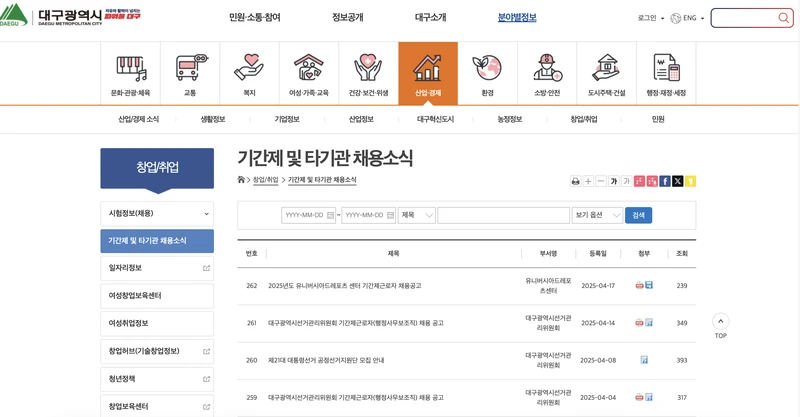The width and height of the screenshot is (800, 417).
Task: Focus the start date YYYY-MM-DD field
Action: [308, 215]
